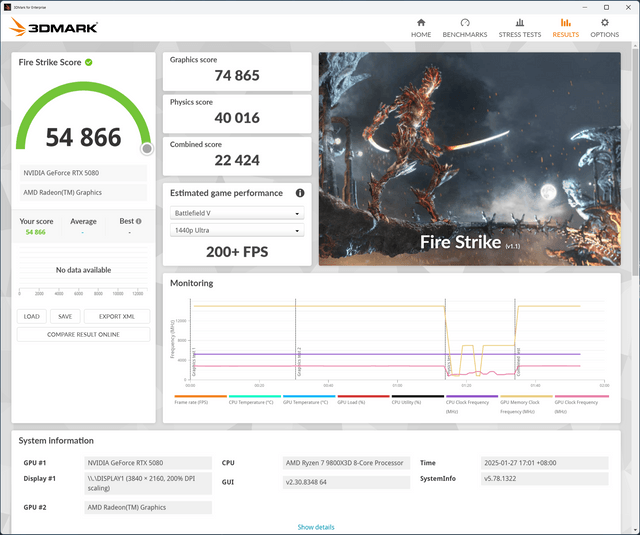Screen dimensions: 640x535
Task: Open the Results bar chart icon
Action: 565,22
